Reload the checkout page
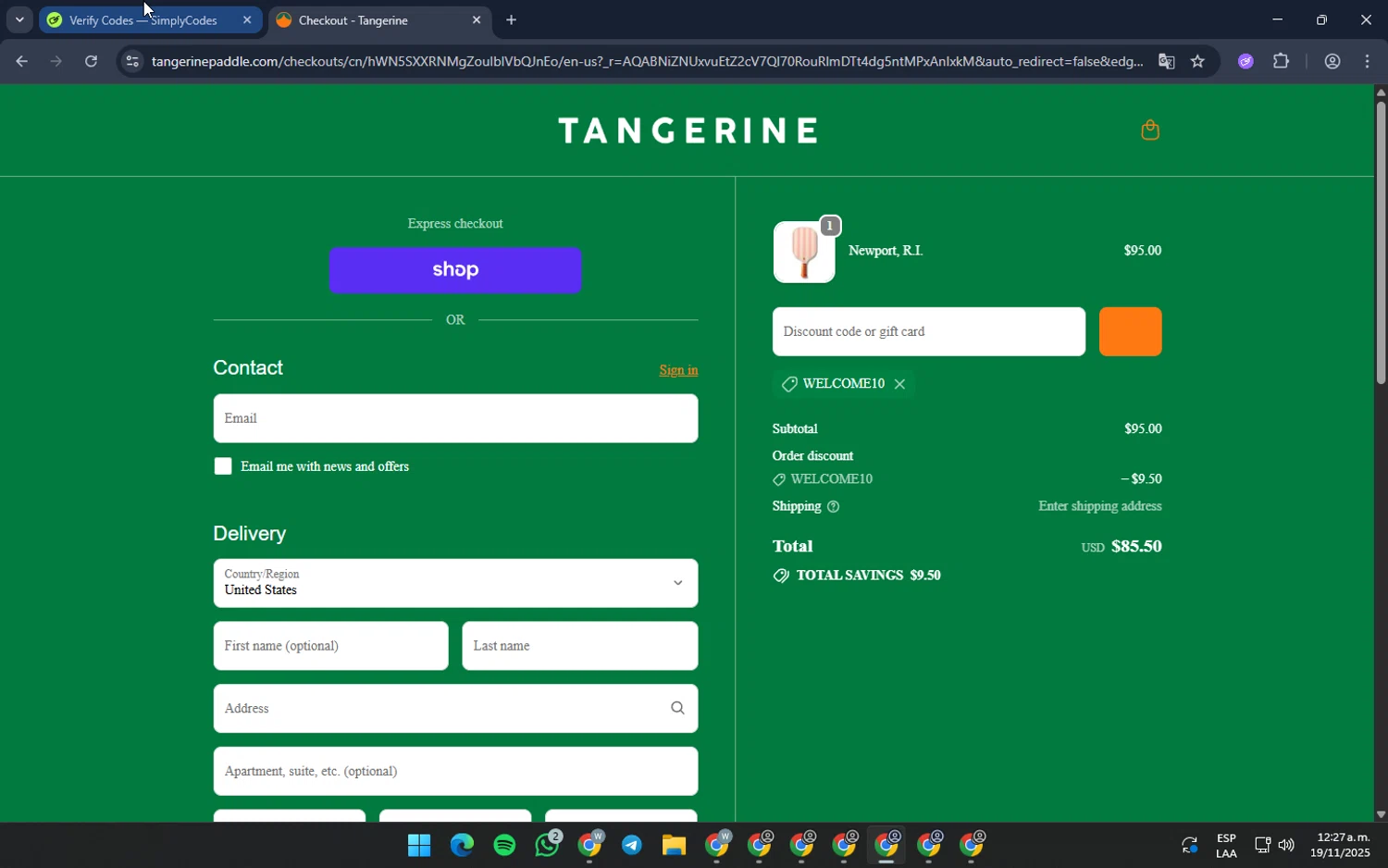Image resolution: width=1388 pixels, height=868 pixels. tap(91, 62)
